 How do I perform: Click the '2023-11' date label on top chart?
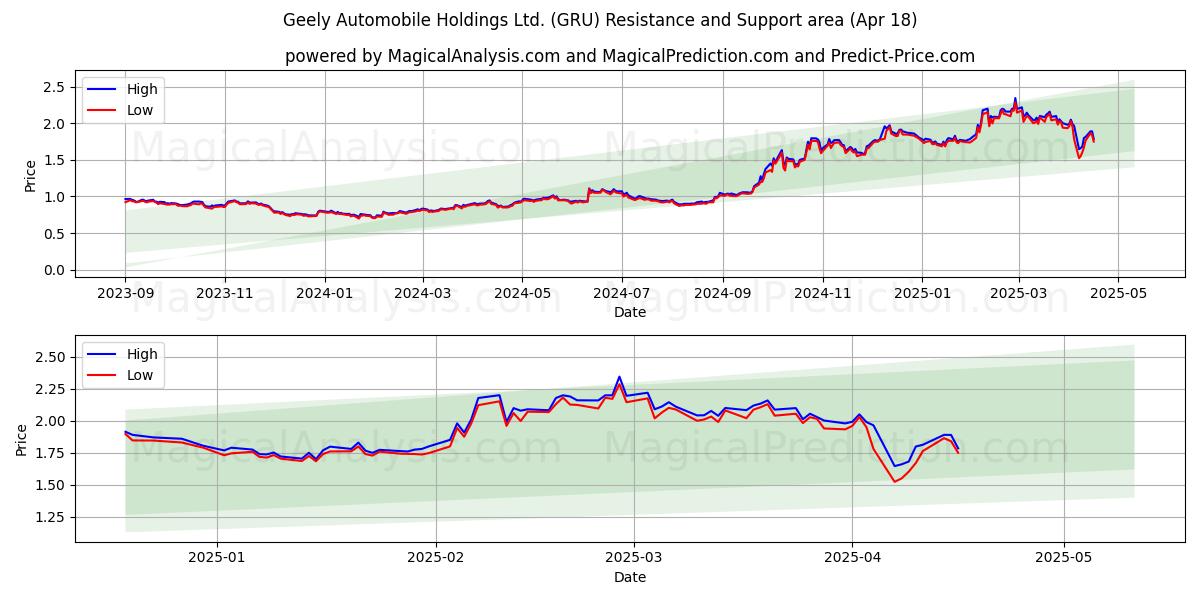point(224,294)
